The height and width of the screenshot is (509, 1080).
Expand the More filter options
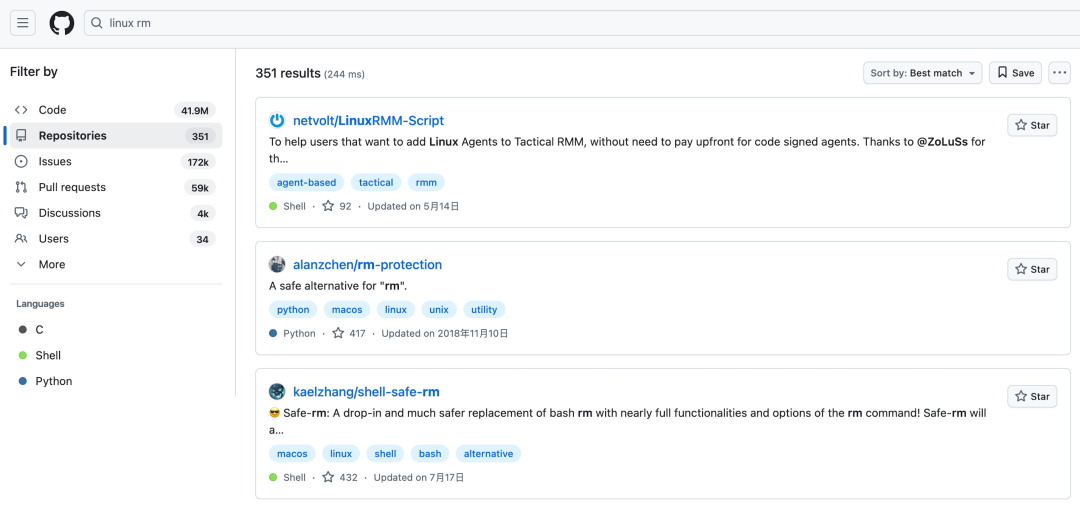[x=116, y=264]
